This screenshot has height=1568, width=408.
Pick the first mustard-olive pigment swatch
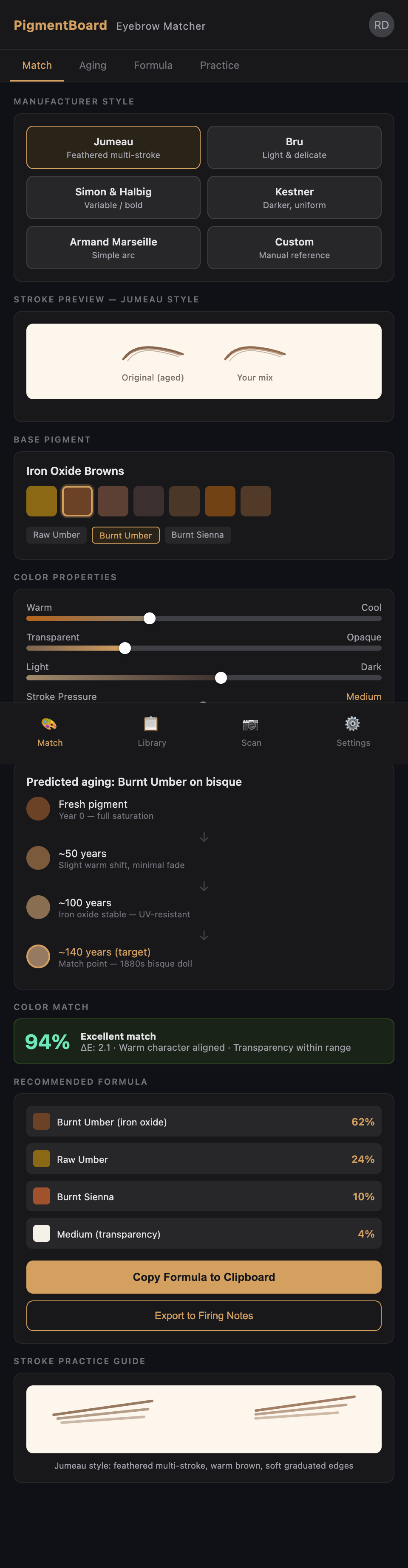click(41, 501)
